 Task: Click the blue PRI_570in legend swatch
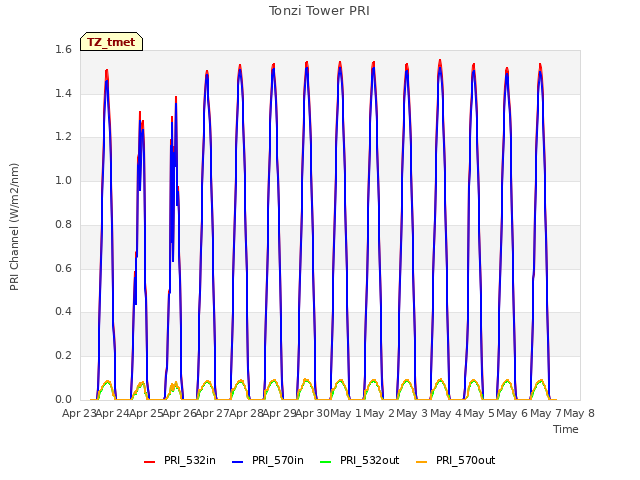tap(238, 462)
